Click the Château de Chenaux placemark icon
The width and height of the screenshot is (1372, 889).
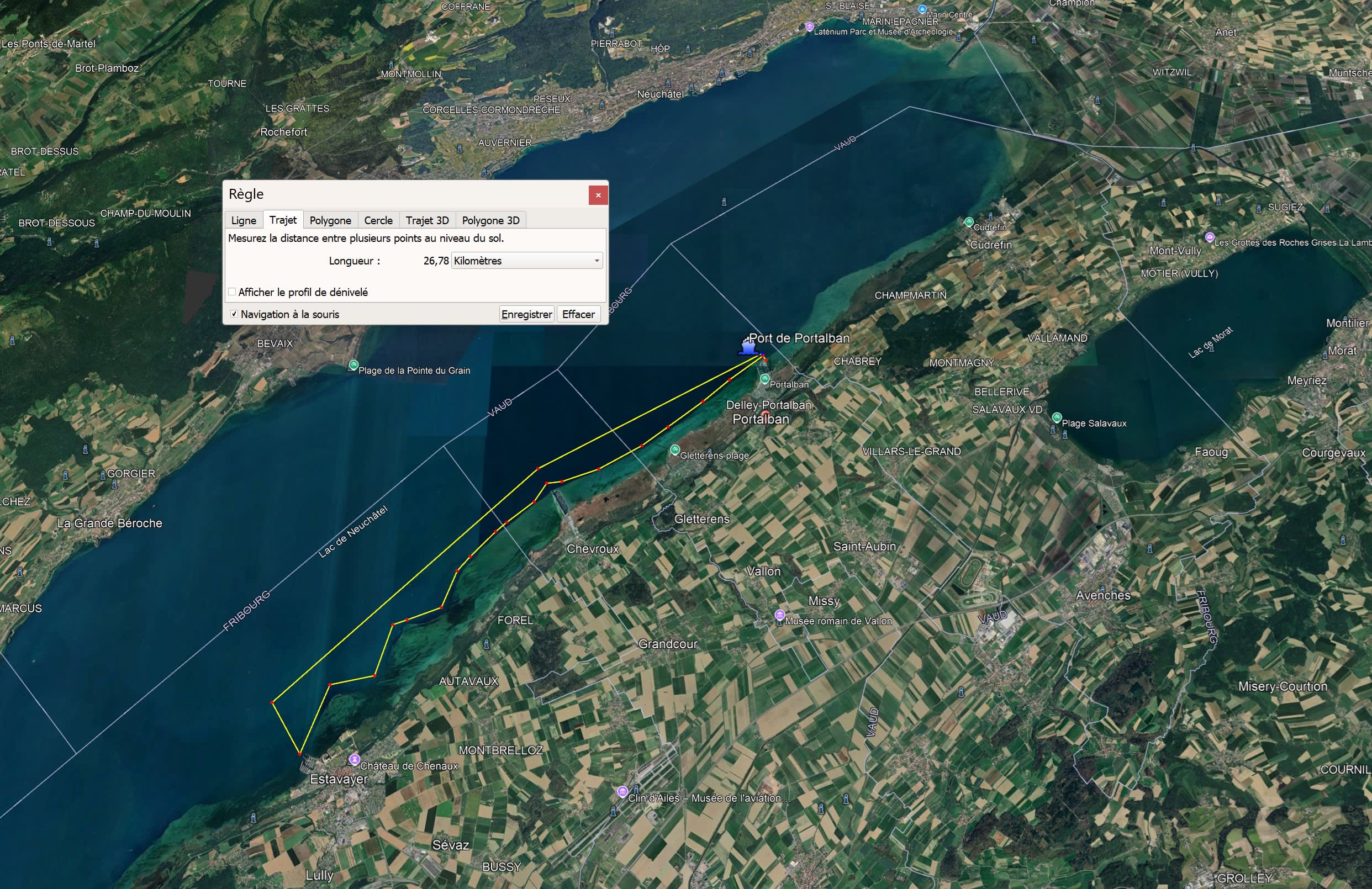pyautogui.click(x=355, y=759)
